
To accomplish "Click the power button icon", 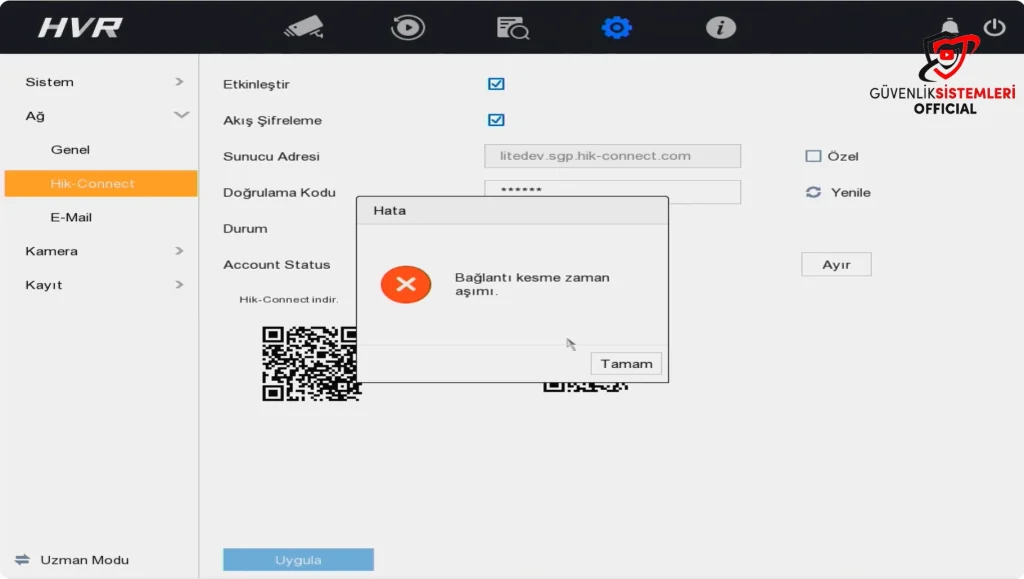I will (994, 27).
